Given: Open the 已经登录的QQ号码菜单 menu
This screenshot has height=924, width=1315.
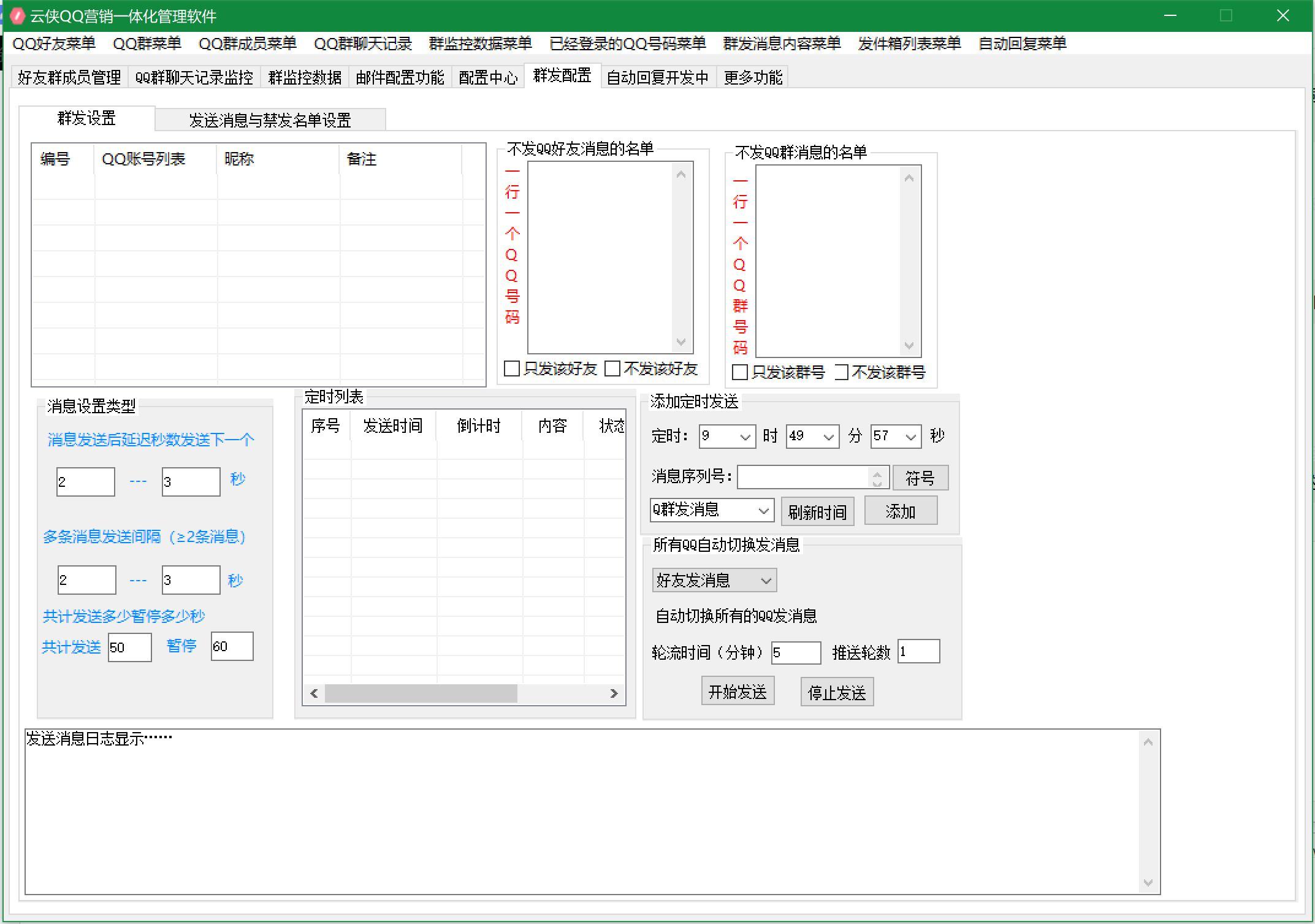Looking at the screenshot, I should [628, 44].
